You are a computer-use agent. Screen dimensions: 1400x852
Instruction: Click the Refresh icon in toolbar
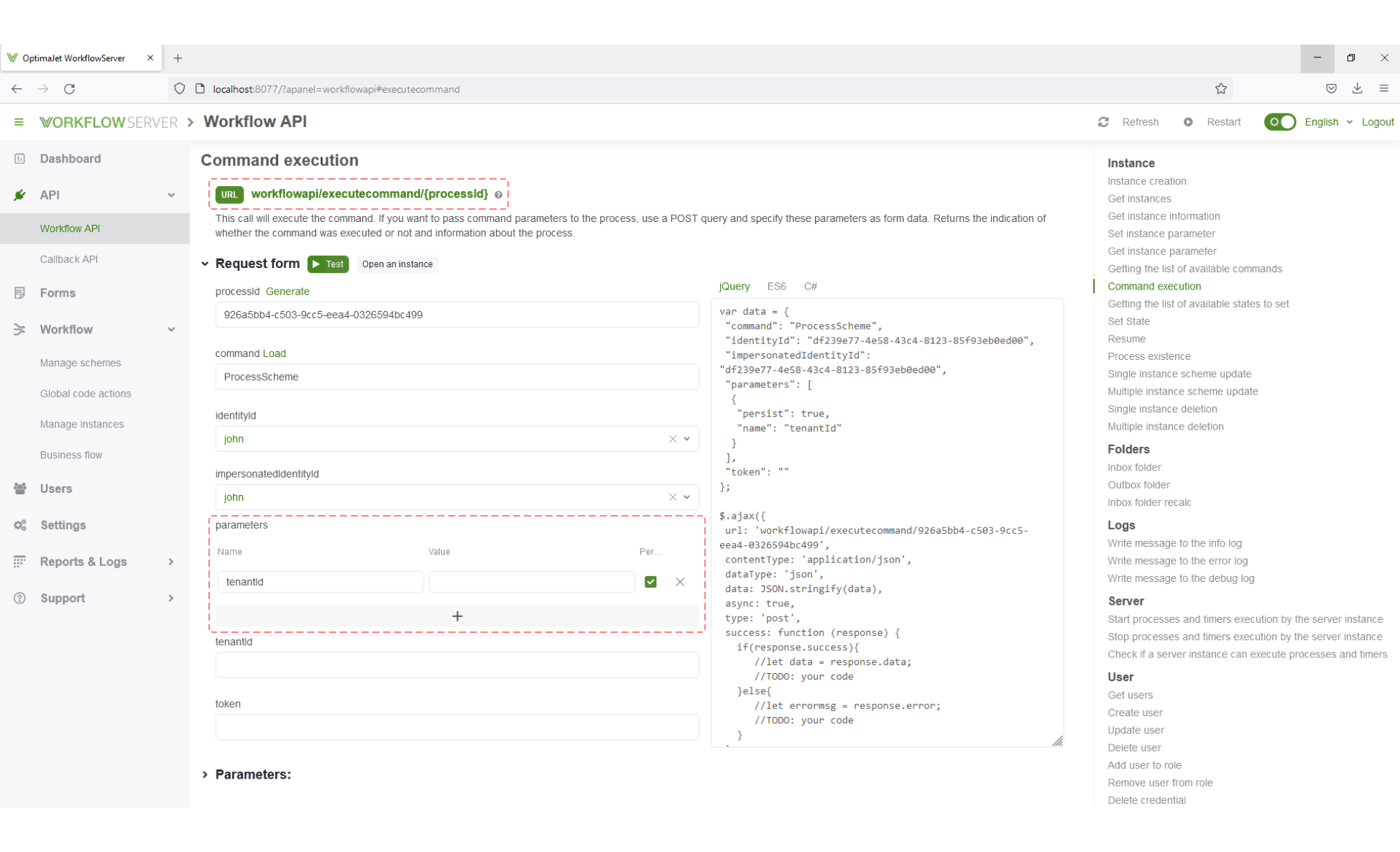(1103, 122)
